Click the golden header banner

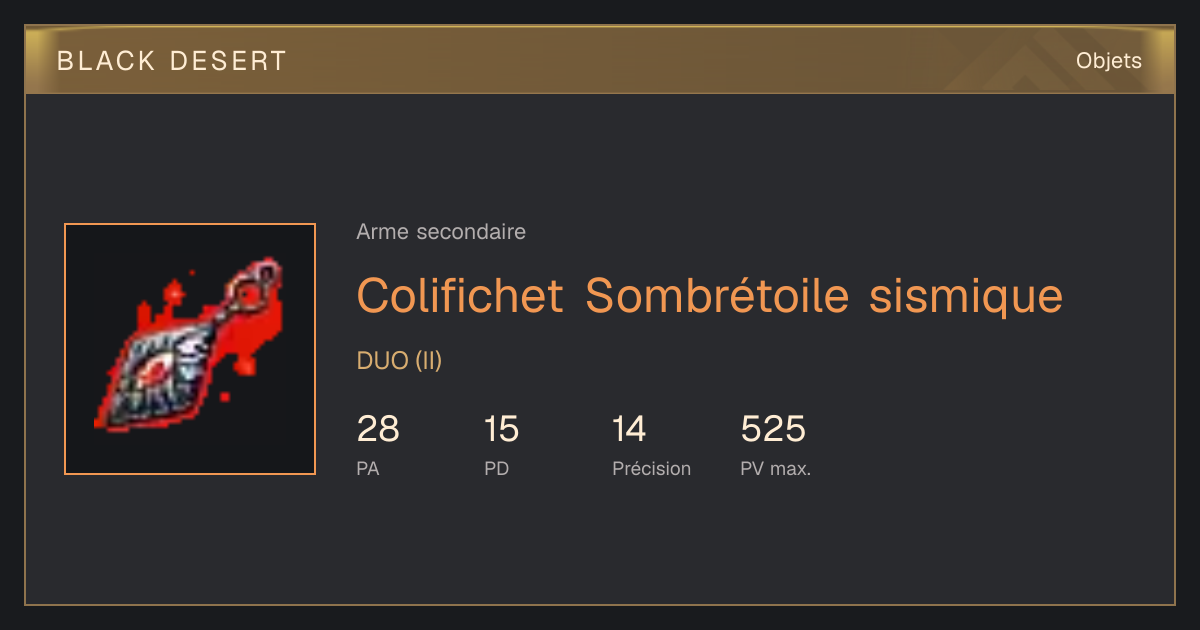point(600,60)
